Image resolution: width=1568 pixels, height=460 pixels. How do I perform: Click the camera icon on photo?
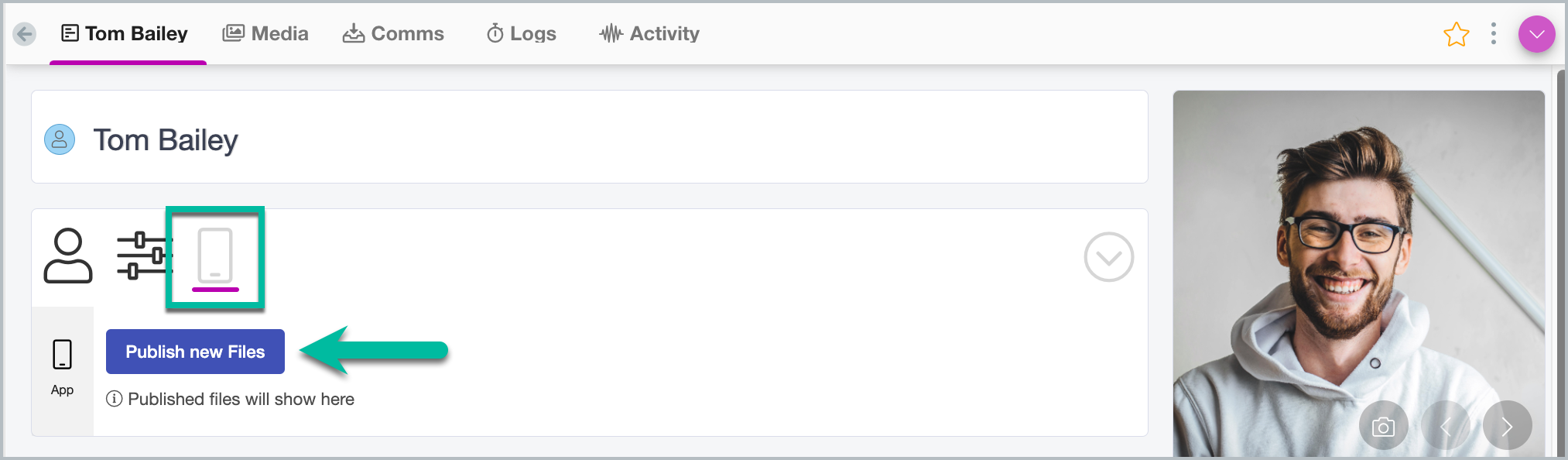pyautogui.click(x=1383, y=427)
